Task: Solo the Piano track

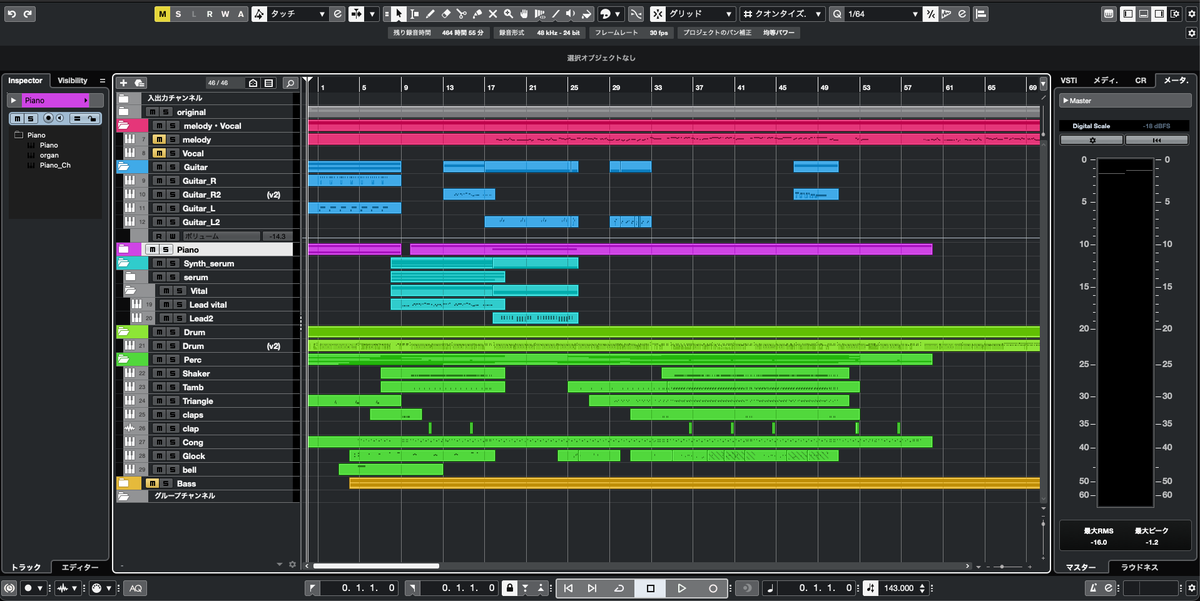Action: click(x=165, y=249)
